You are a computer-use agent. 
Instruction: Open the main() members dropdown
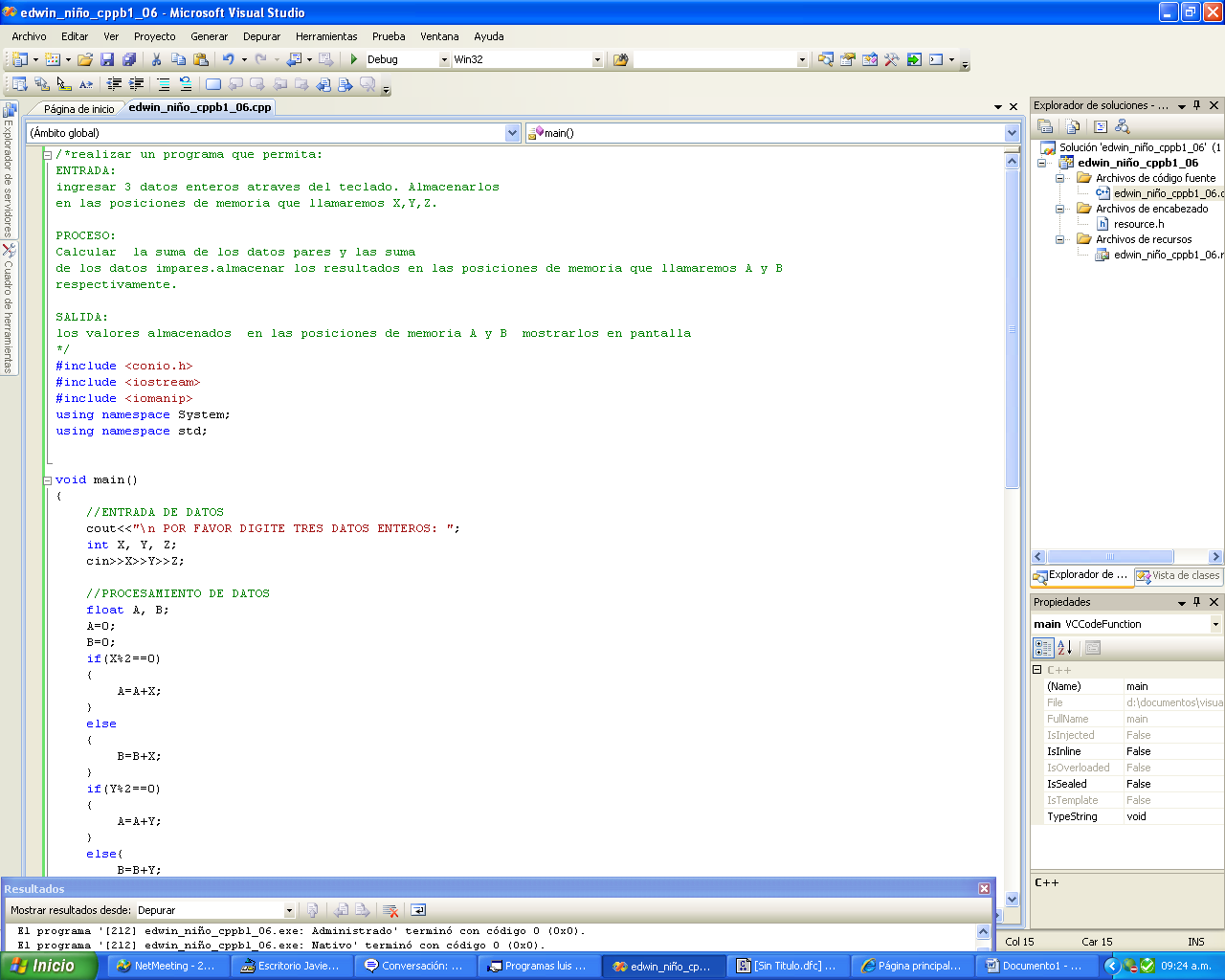pyautogui.click(x=1012, y=133)
